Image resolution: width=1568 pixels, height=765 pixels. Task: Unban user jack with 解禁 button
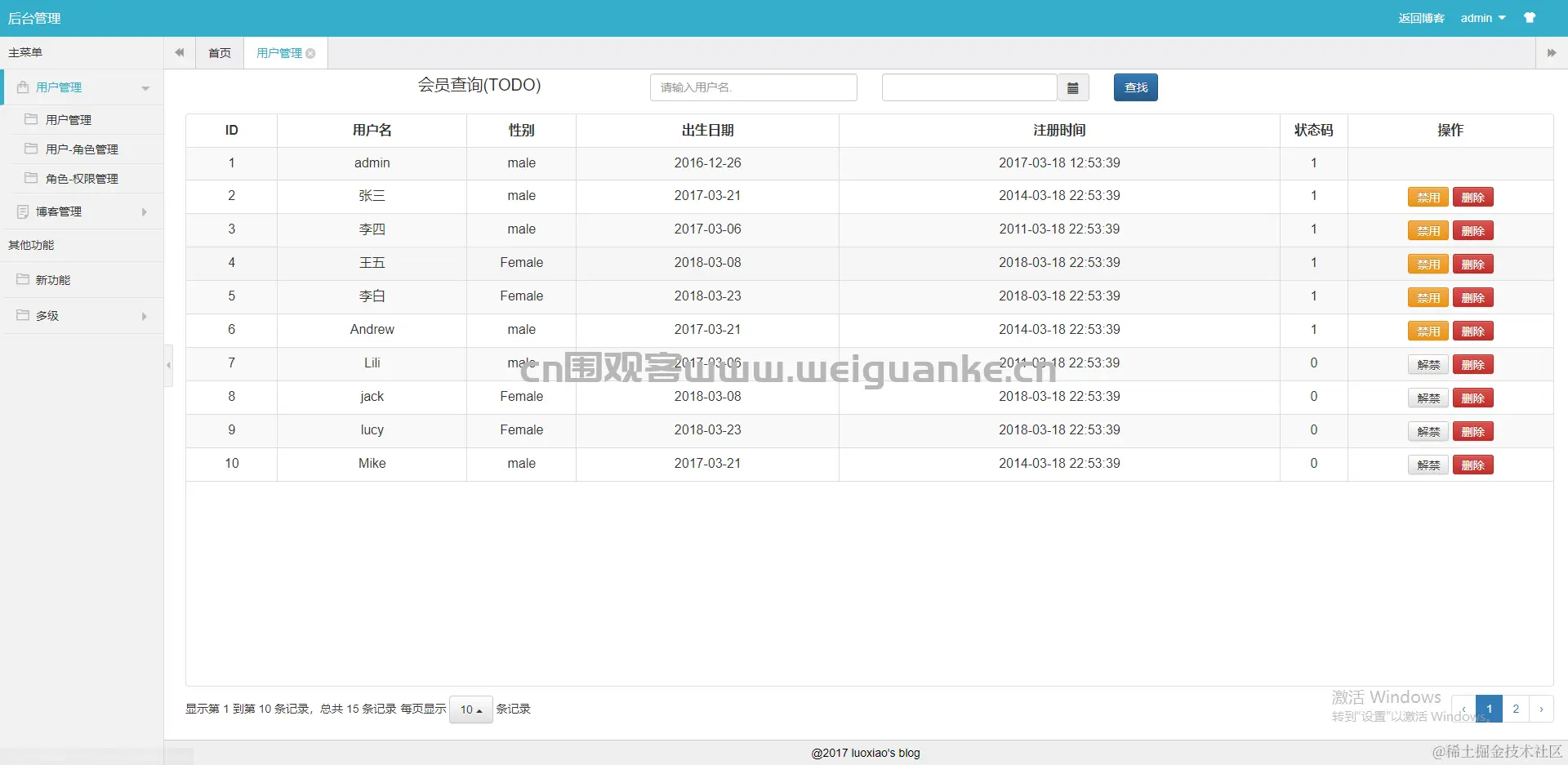[1428, 398]
